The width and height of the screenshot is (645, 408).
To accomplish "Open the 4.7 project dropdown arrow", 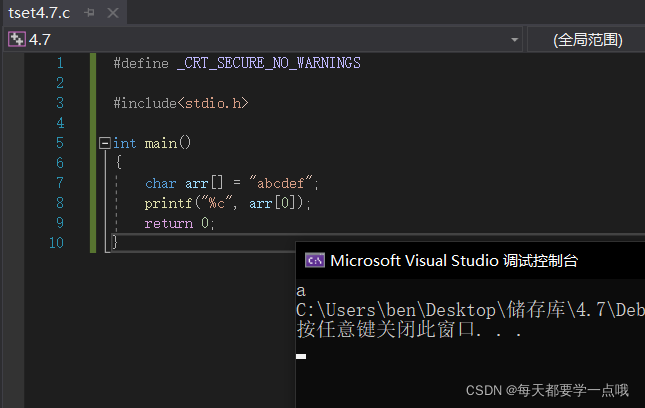I will coord(515,40).
